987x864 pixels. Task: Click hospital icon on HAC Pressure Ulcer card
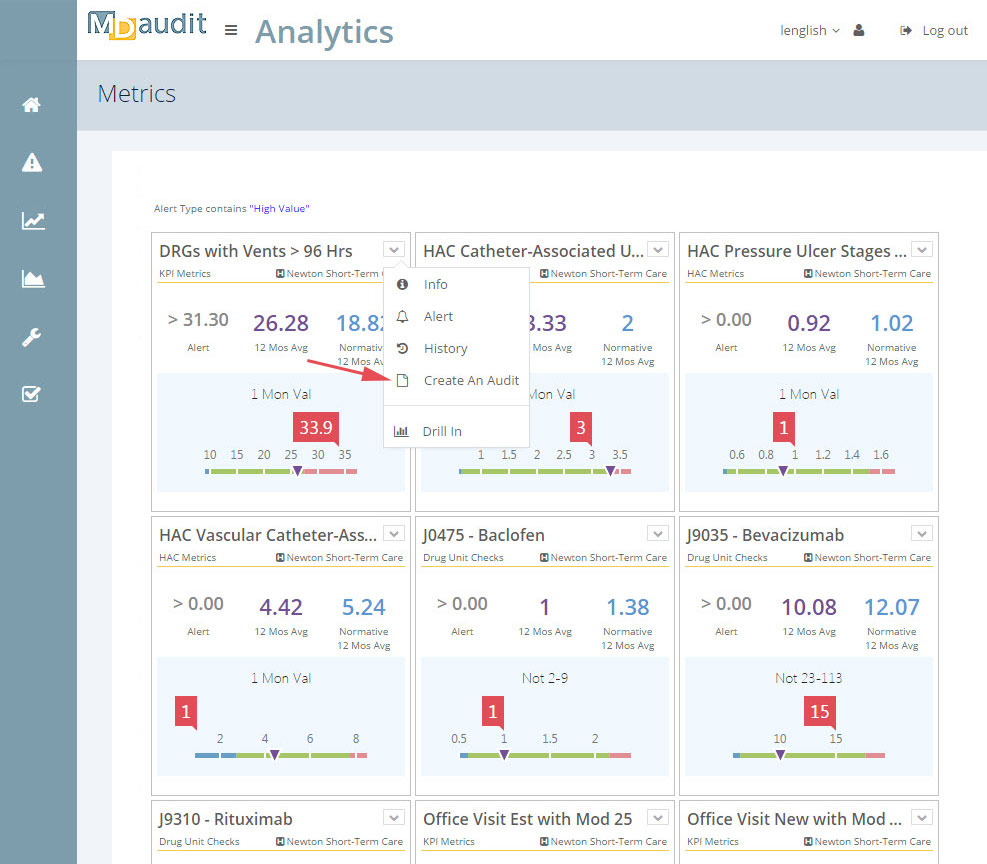click(808, 274)
